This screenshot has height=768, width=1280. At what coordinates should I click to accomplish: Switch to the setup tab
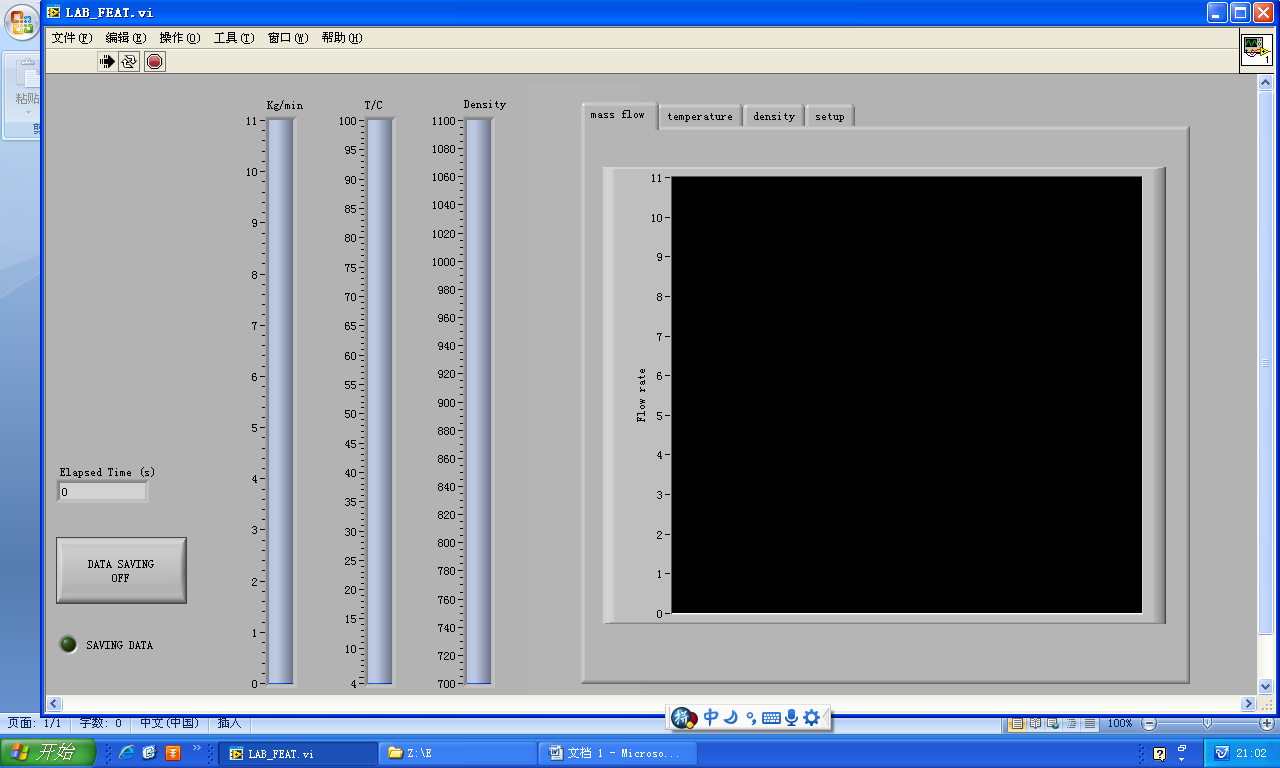pos(829,116)
